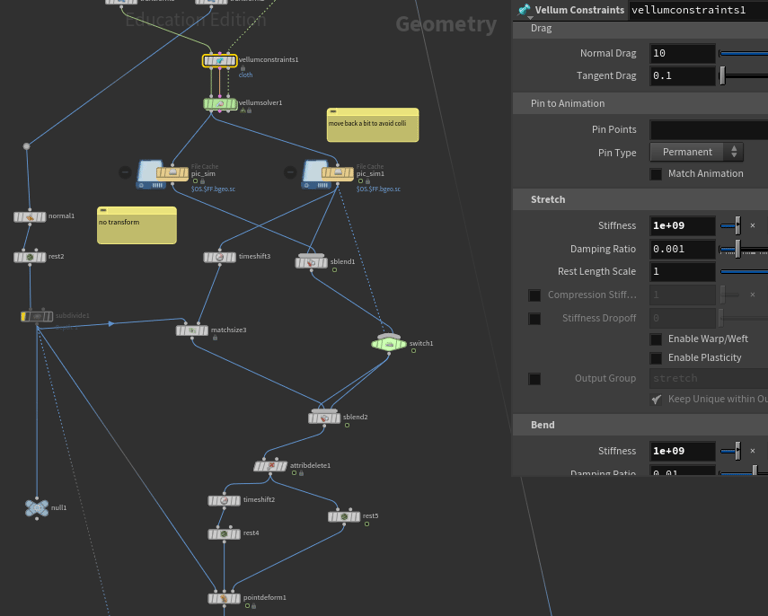Click the Stretch Damping Ratio slider

(744, 249)
